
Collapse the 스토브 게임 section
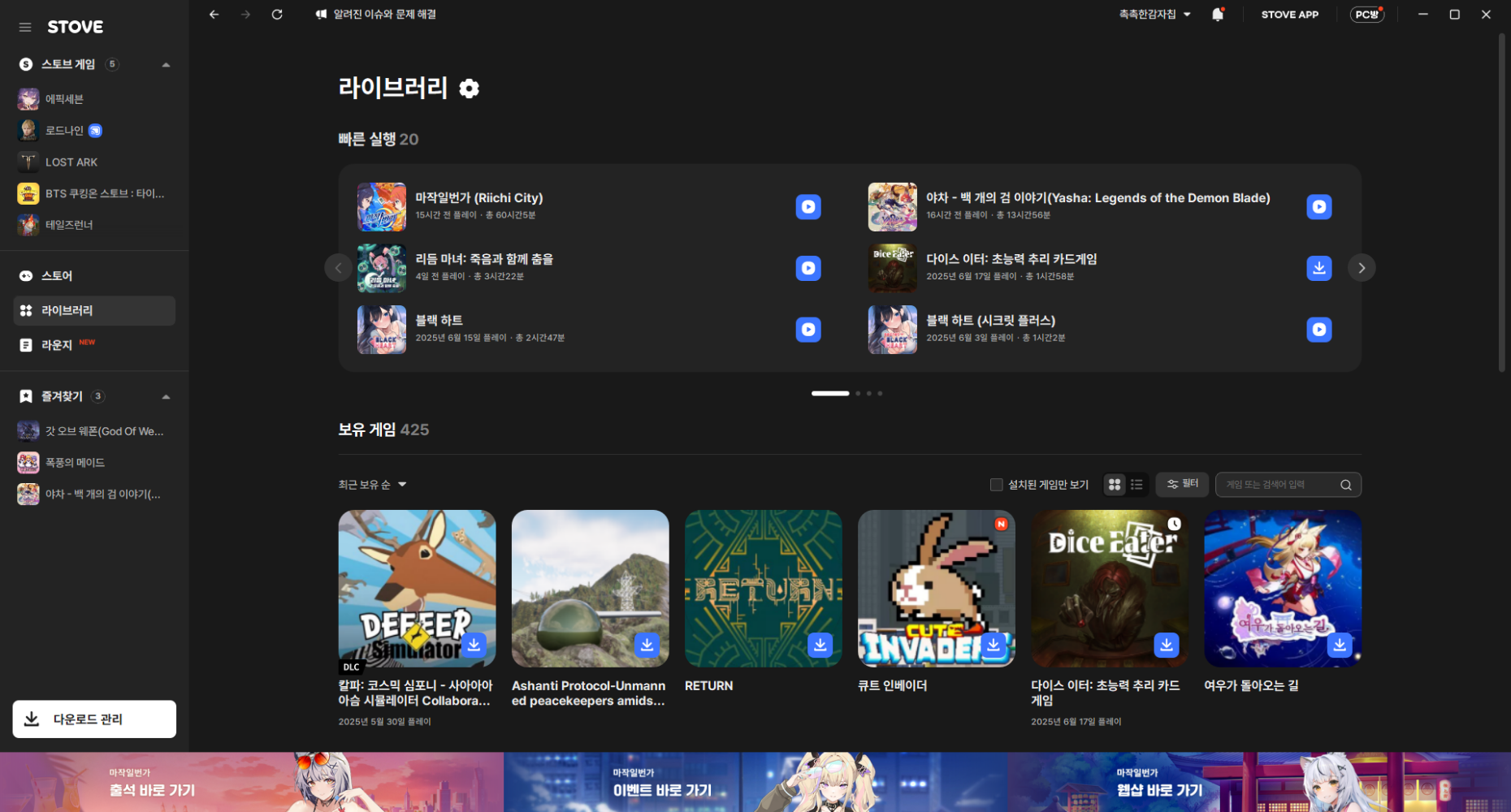click(166, 65)
